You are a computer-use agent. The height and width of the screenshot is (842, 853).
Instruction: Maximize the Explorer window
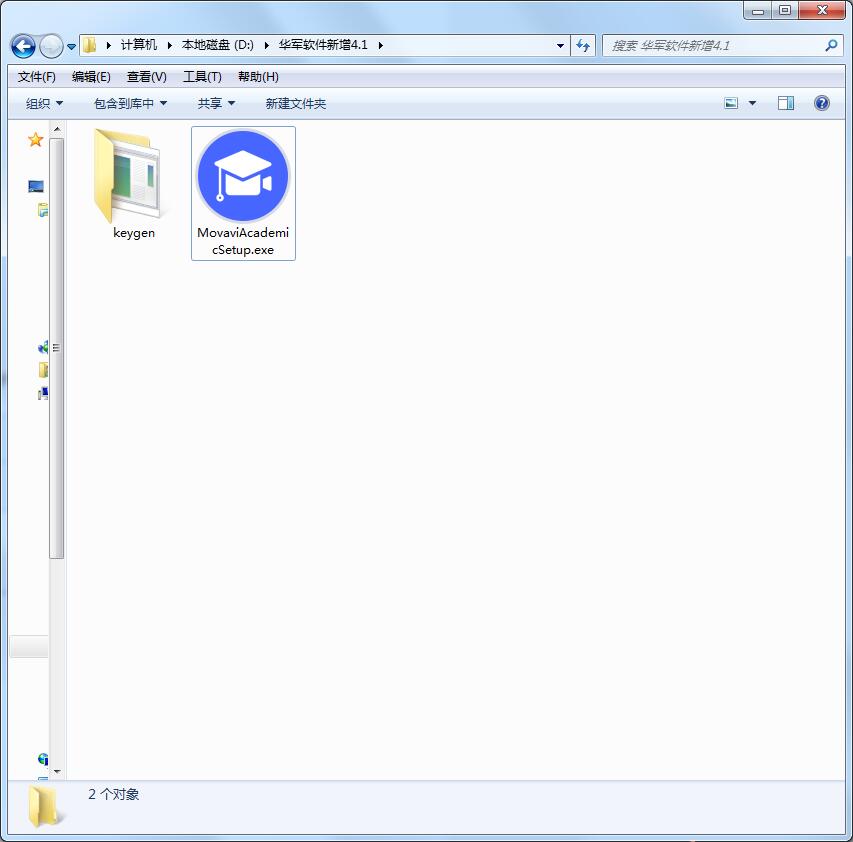click(785, 11)
